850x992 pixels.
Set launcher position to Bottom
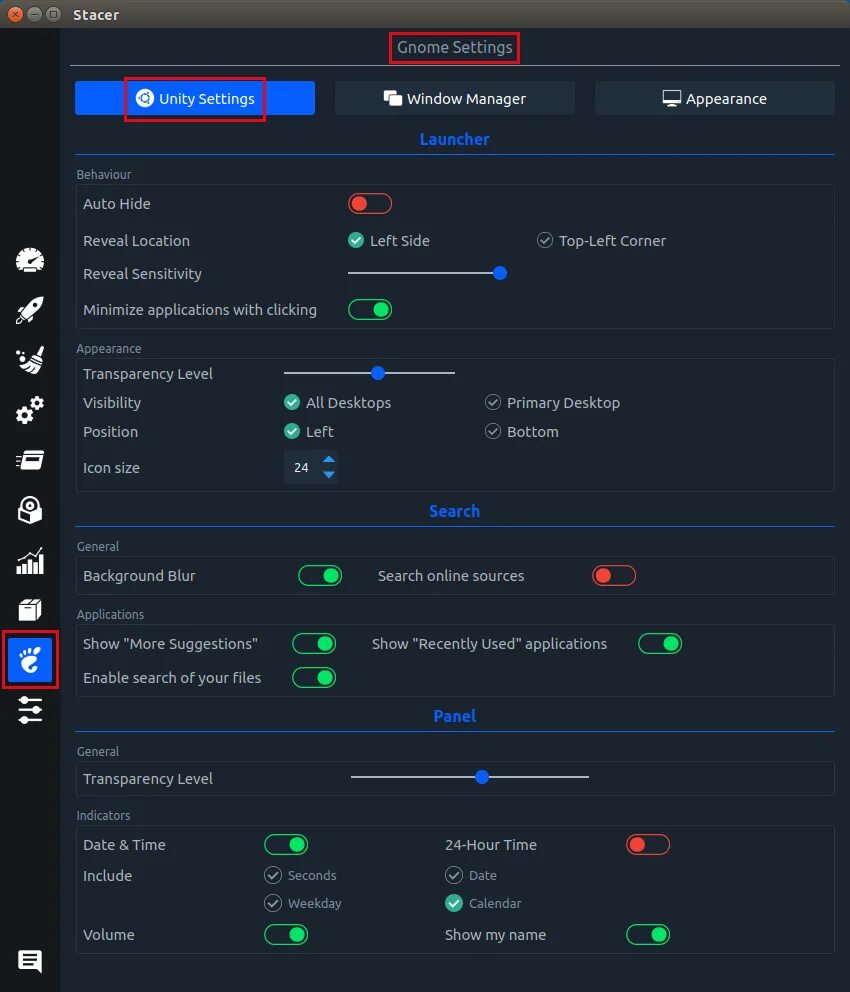[x=522, y=431]
